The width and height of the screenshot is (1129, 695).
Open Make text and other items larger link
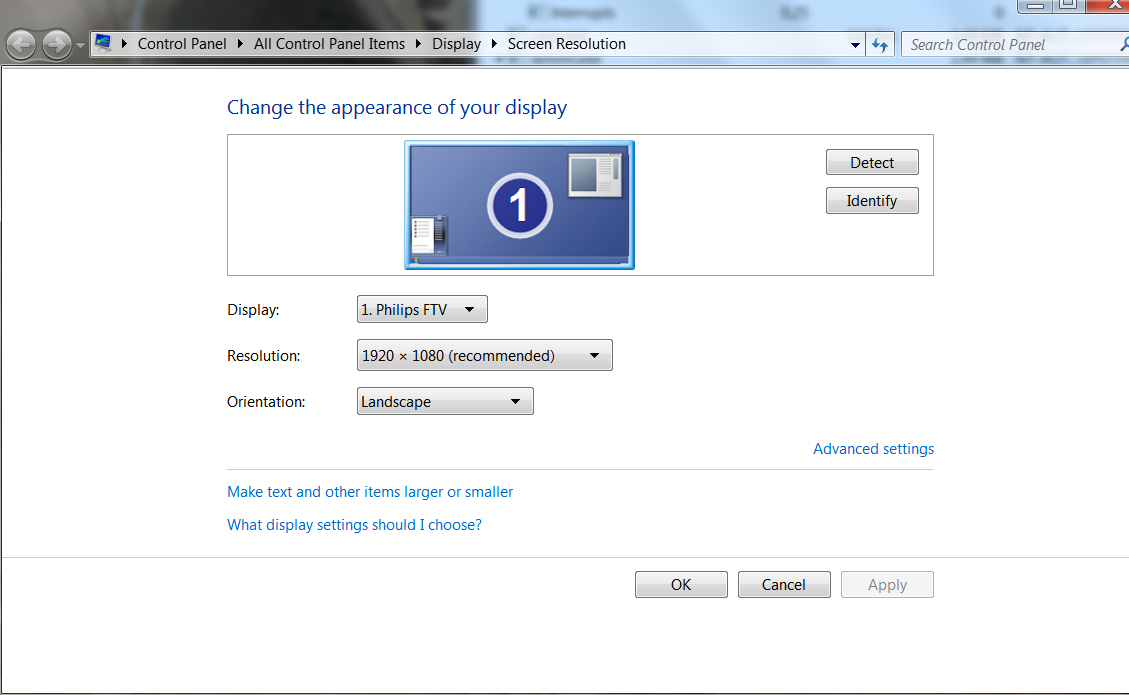point(370,492)
